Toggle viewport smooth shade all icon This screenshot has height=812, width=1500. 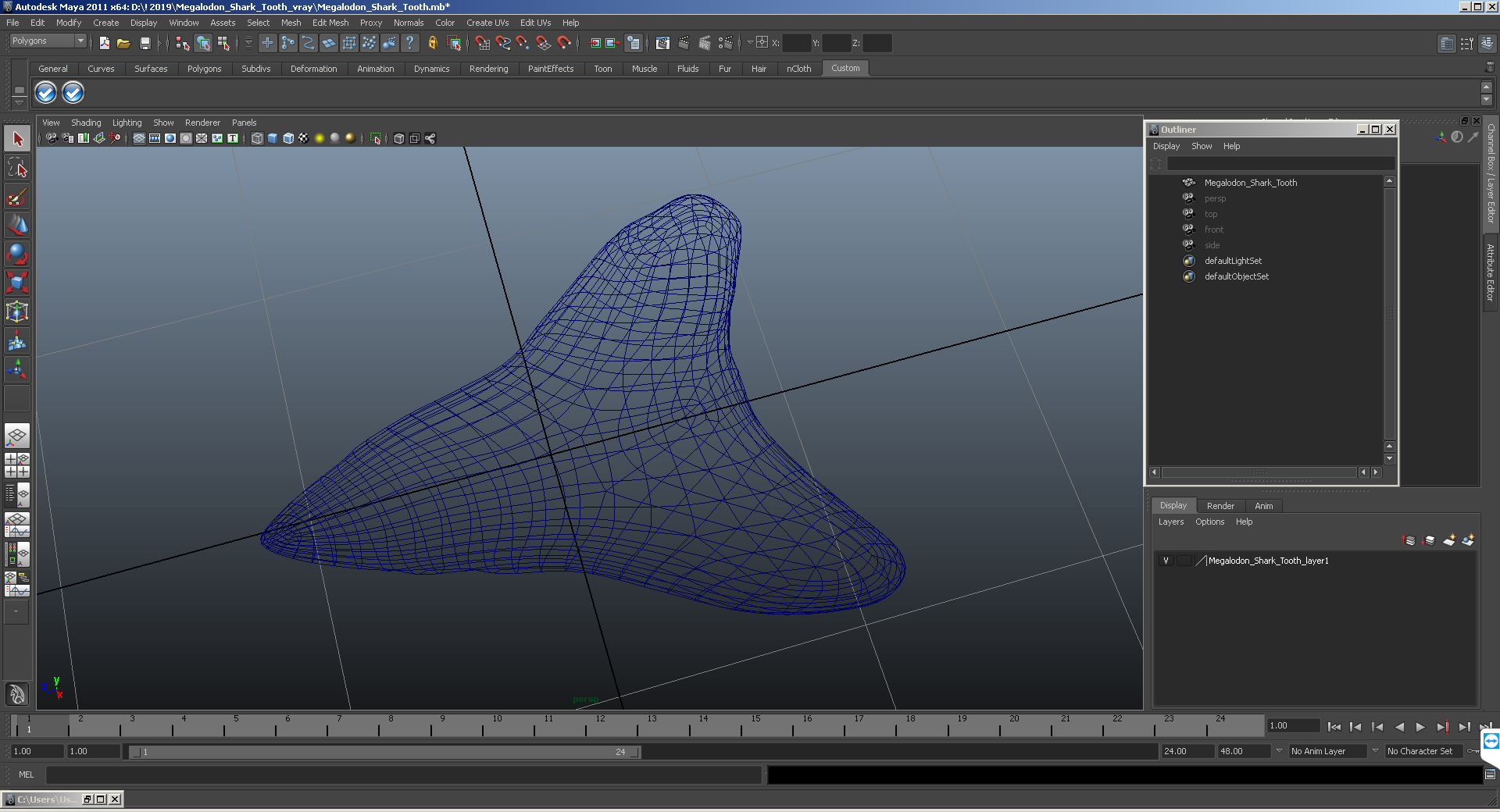(x=273, y=138)
